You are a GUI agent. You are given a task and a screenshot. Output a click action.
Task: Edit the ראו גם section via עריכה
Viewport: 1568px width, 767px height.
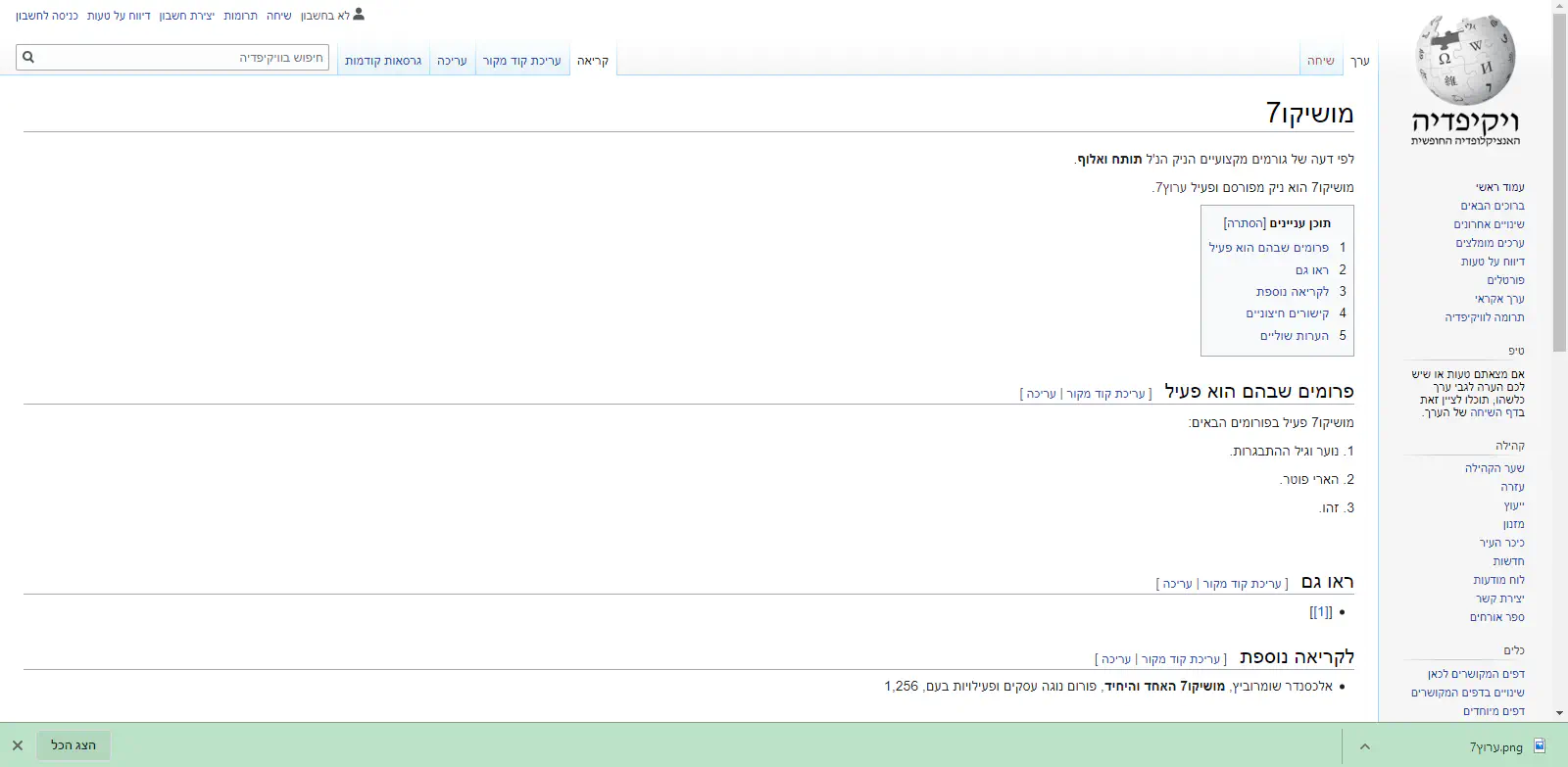point(1178,584)
